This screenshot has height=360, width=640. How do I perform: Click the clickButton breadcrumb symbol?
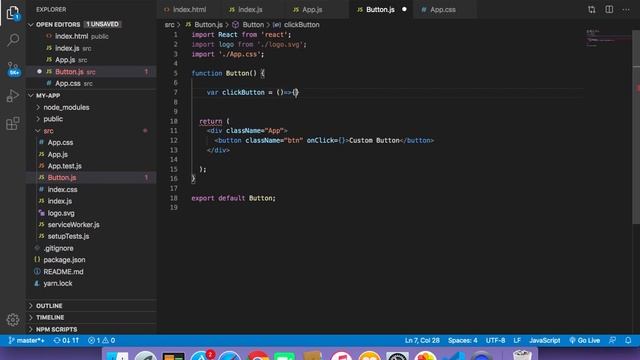pos(301,25)
